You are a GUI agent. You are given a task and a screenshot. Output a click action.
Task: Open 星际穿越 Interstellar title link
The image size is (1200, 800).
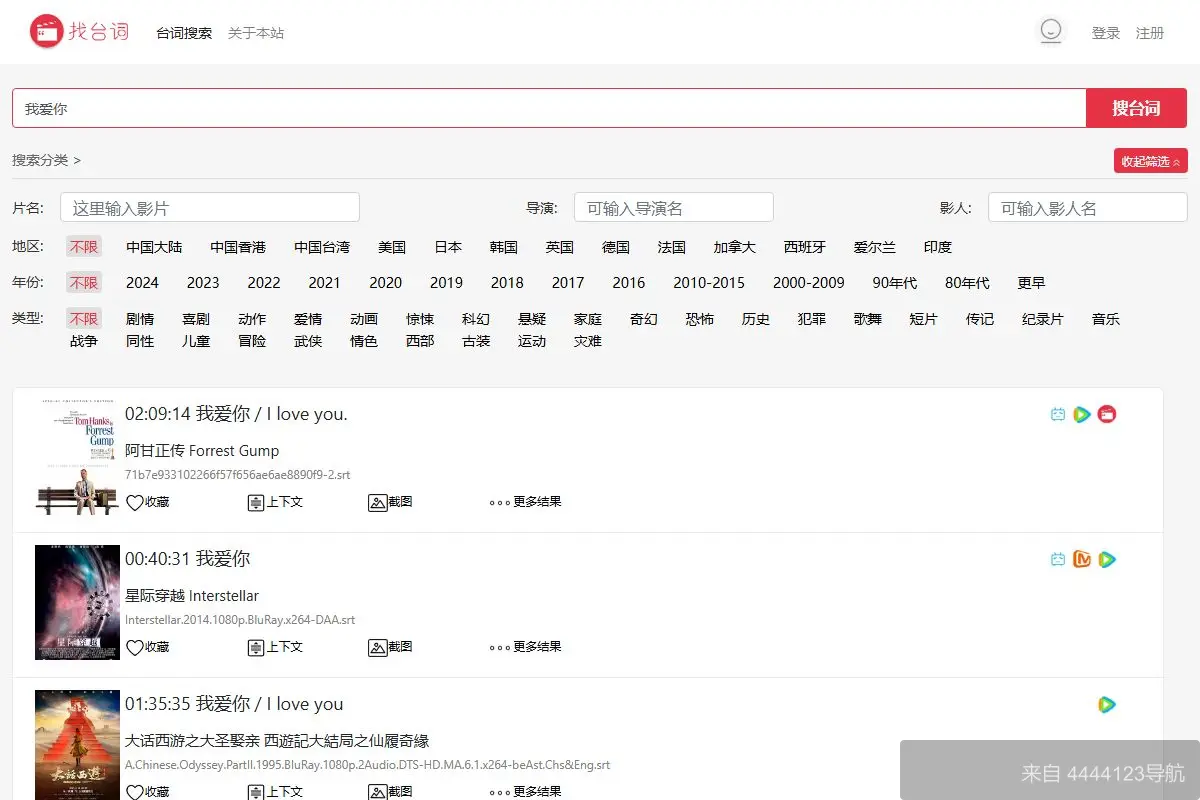192,596
